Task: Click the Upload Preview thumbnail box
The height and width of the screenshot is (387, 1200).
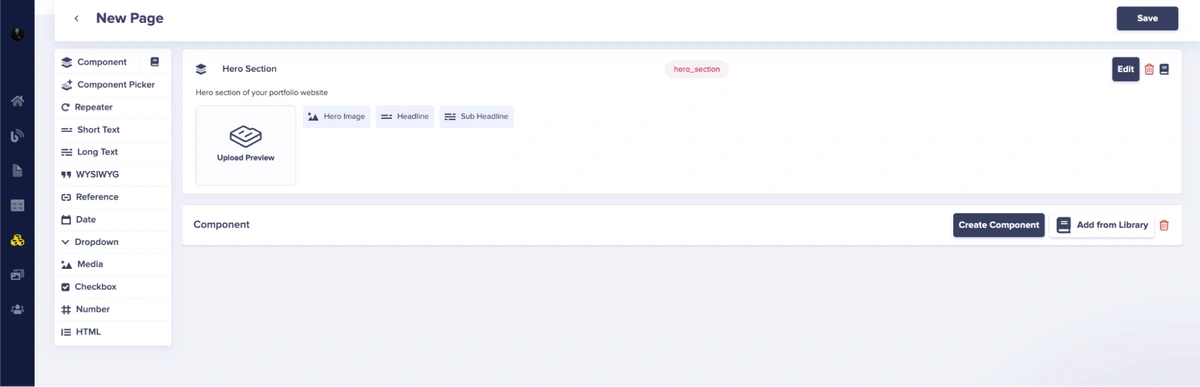Action: 246,145
